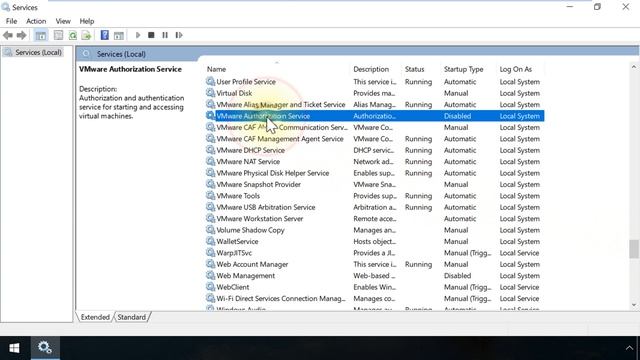Image resolution: width=640 pixels, height=360 pixels.
Task: Click gear icon beside Volume Shadow Copy
Action: pyautogui.click(x=210, y=230)
